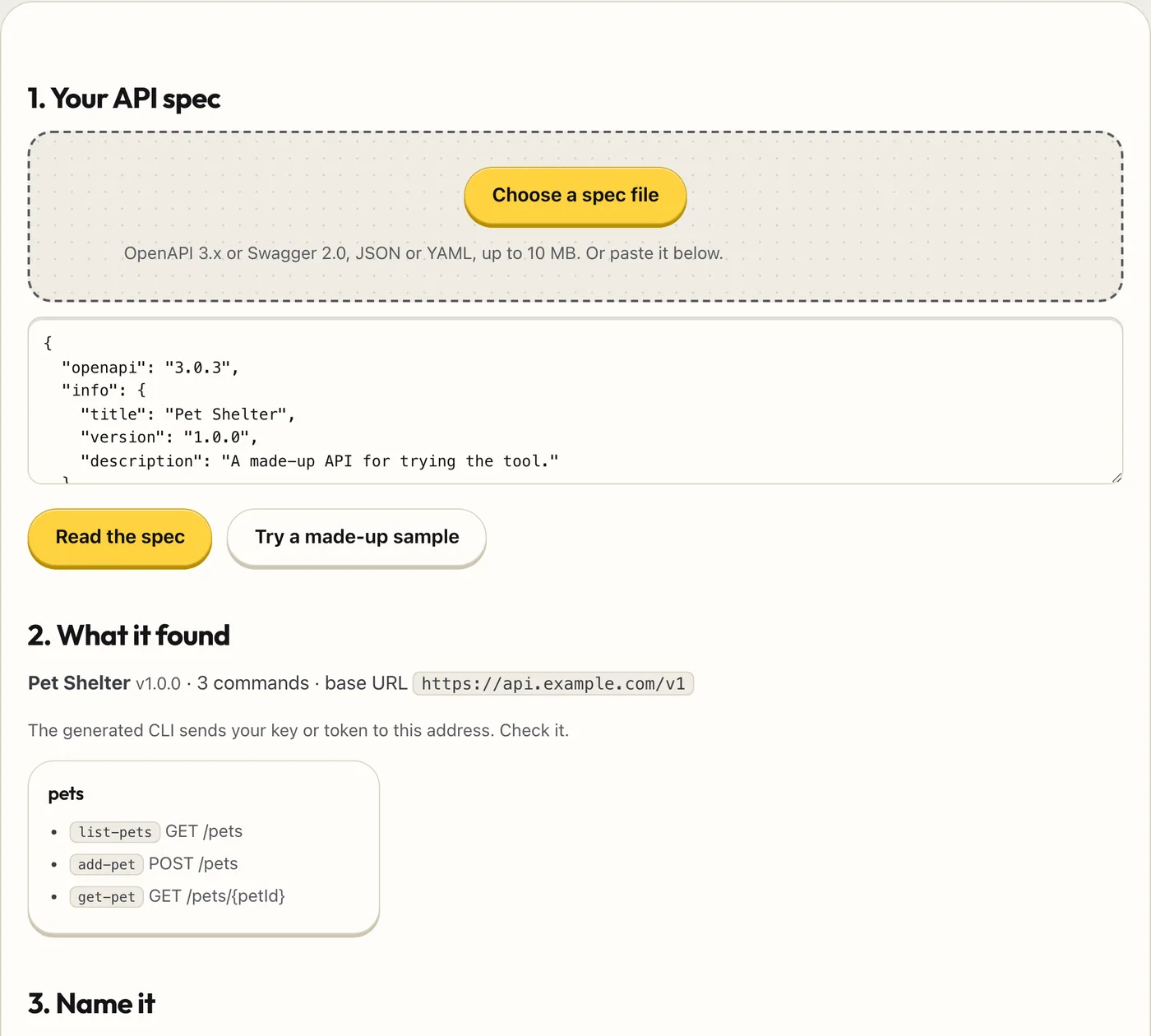Click the Read the spec button
The width and height of the screenshot is (1151, 1036).
coord(120,537)
